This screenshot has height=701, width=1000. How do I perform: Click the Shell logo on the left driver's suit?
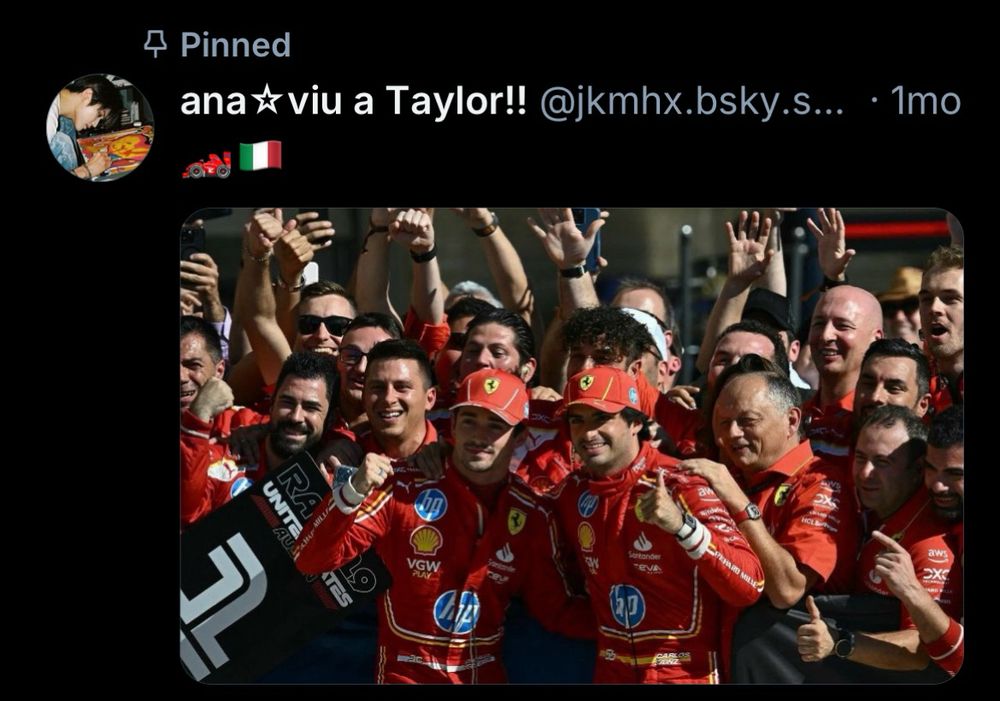tap(426, 540)
